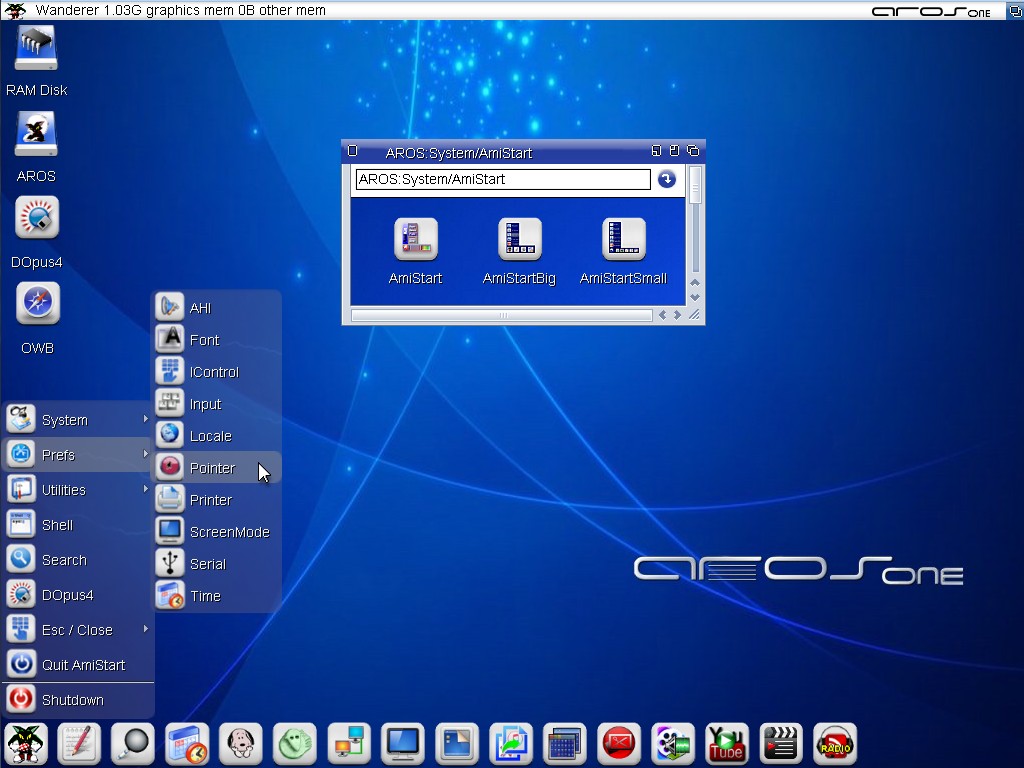Image resolution: width=1024 pixels, height=768 pixels.
Task: Choose Pointer from the Prefs submenu
Action: click(x=212, y=468)
